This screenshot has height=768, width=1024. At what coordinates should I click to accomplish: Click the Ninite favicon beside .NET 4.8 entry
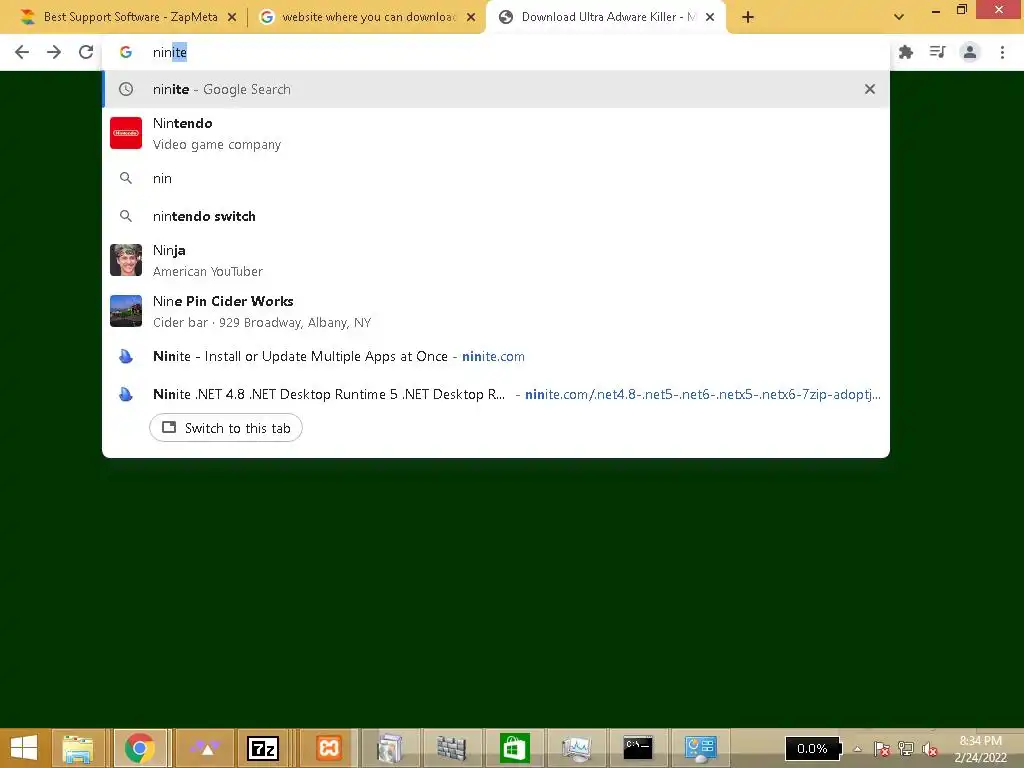tap(126, 394)
